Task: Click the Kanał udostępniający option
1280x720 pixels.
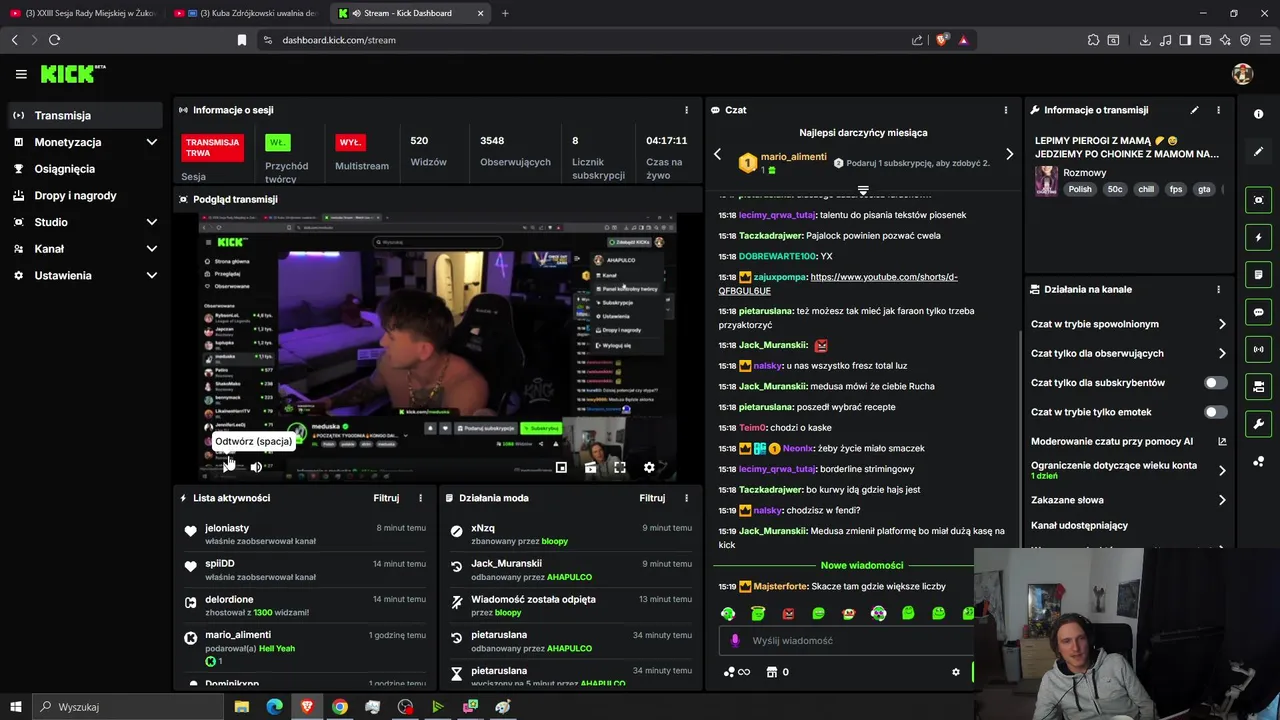Action: click(1080, 525)
